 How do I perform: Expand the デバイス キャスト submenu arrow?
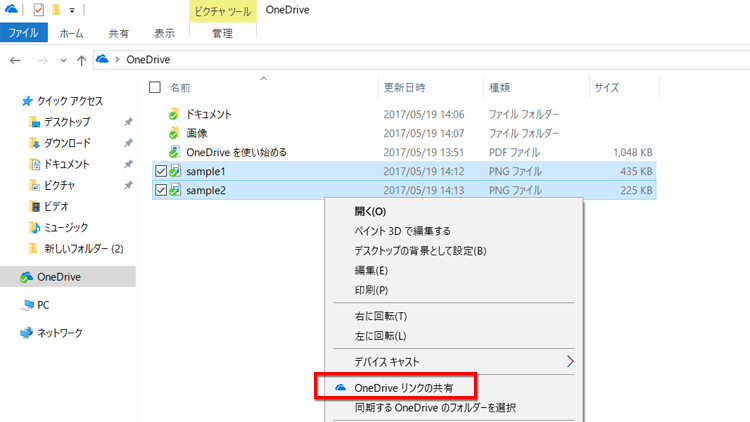click(570, 361)
